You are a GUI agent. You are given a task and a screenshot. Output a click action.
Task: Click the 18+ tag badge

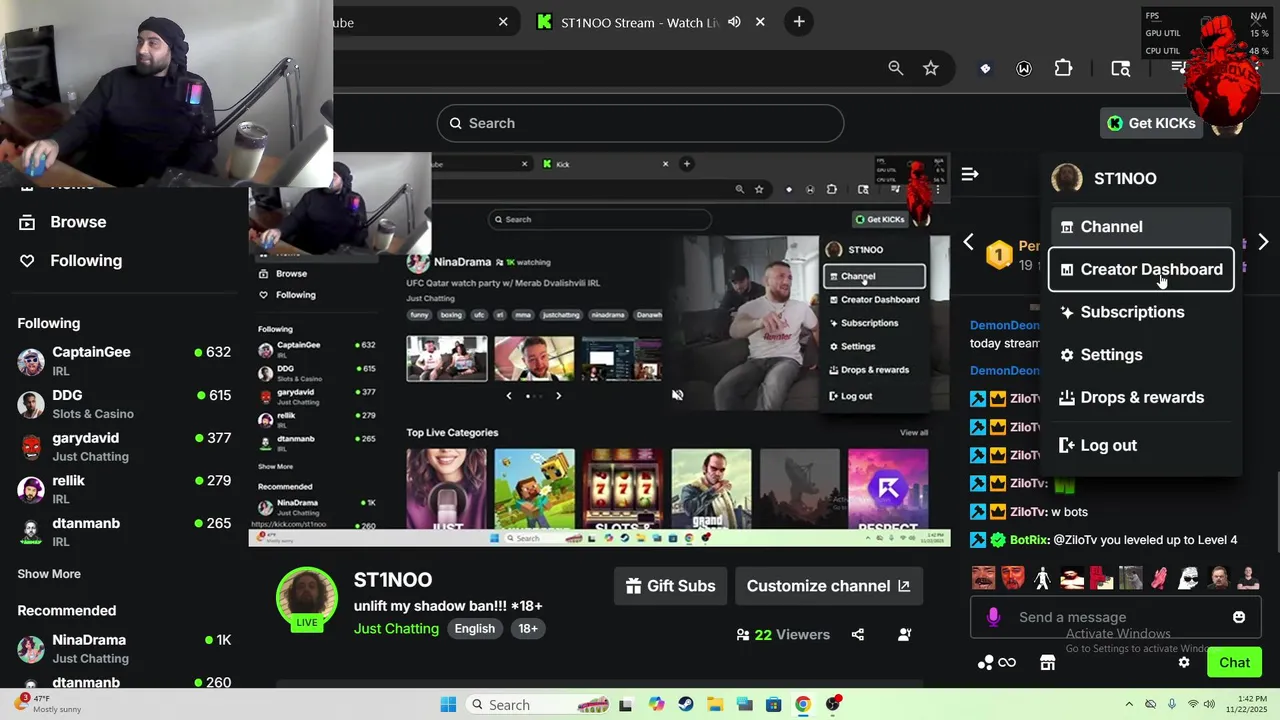click(x=528, y=629)
